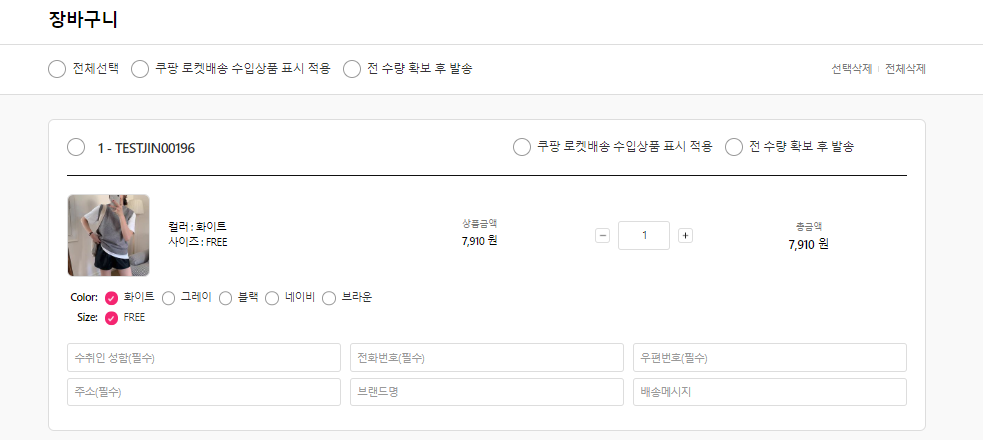The height and width of the screenshot is (440, 983).
Task: Toggle top 전 수량 확보 후 발송 option
Action: tap(352, 69)
